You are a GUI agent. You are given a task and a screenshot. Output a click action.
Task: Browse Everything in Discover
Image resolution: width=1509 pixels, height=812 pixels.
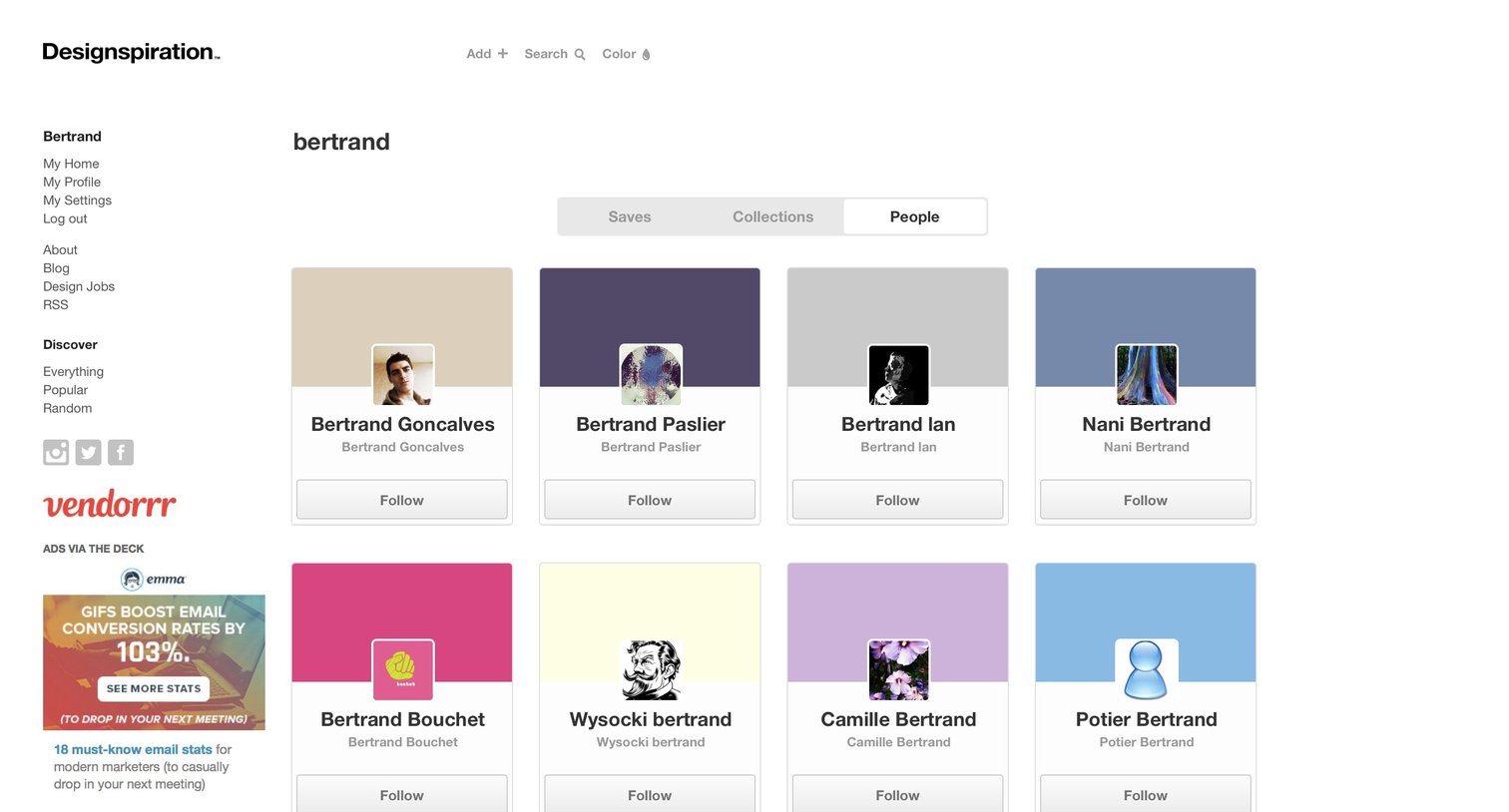point(73,371)
